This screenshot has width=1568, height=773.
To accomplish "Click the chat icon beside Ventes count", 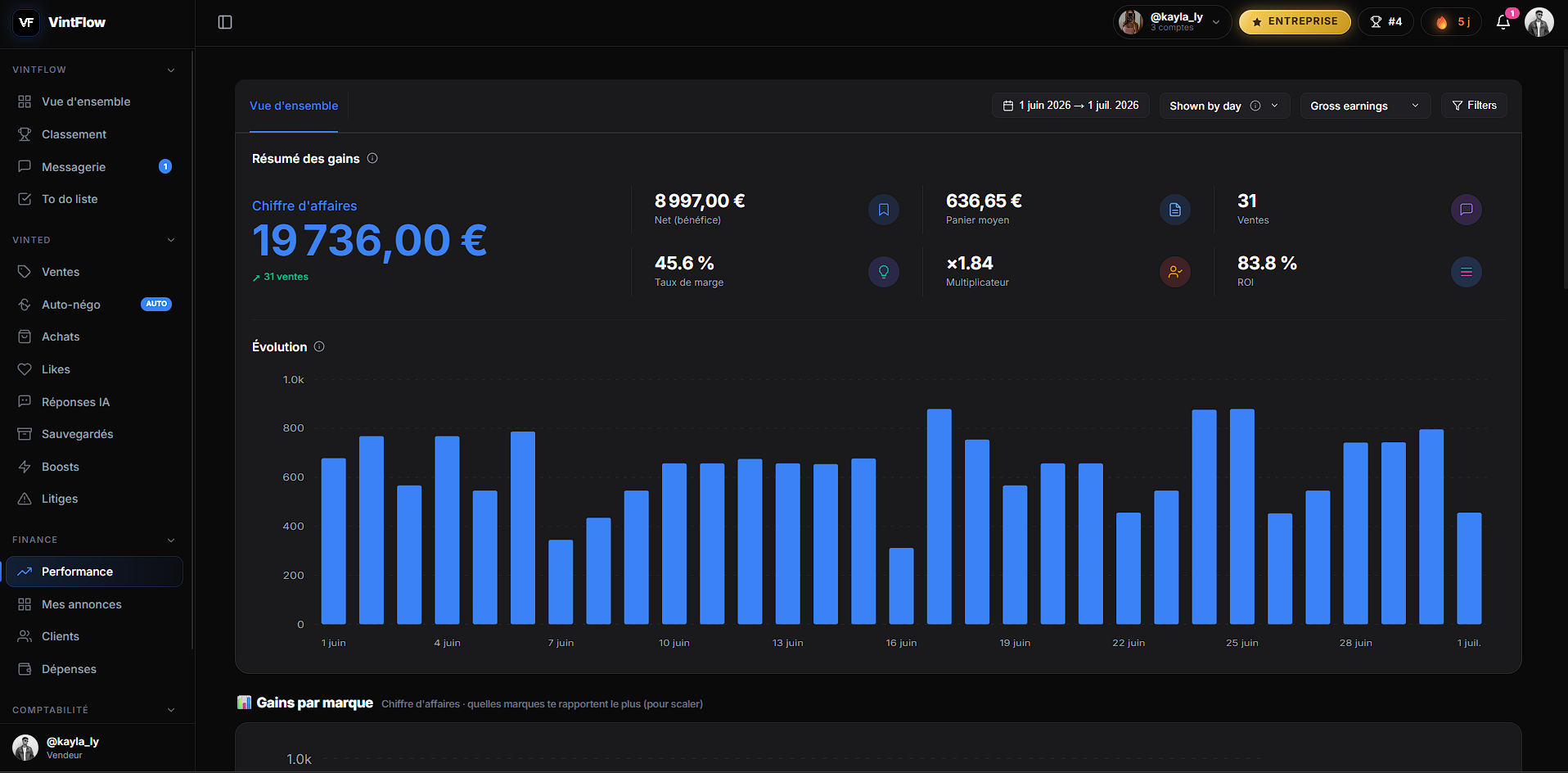I will point(1467,210).
